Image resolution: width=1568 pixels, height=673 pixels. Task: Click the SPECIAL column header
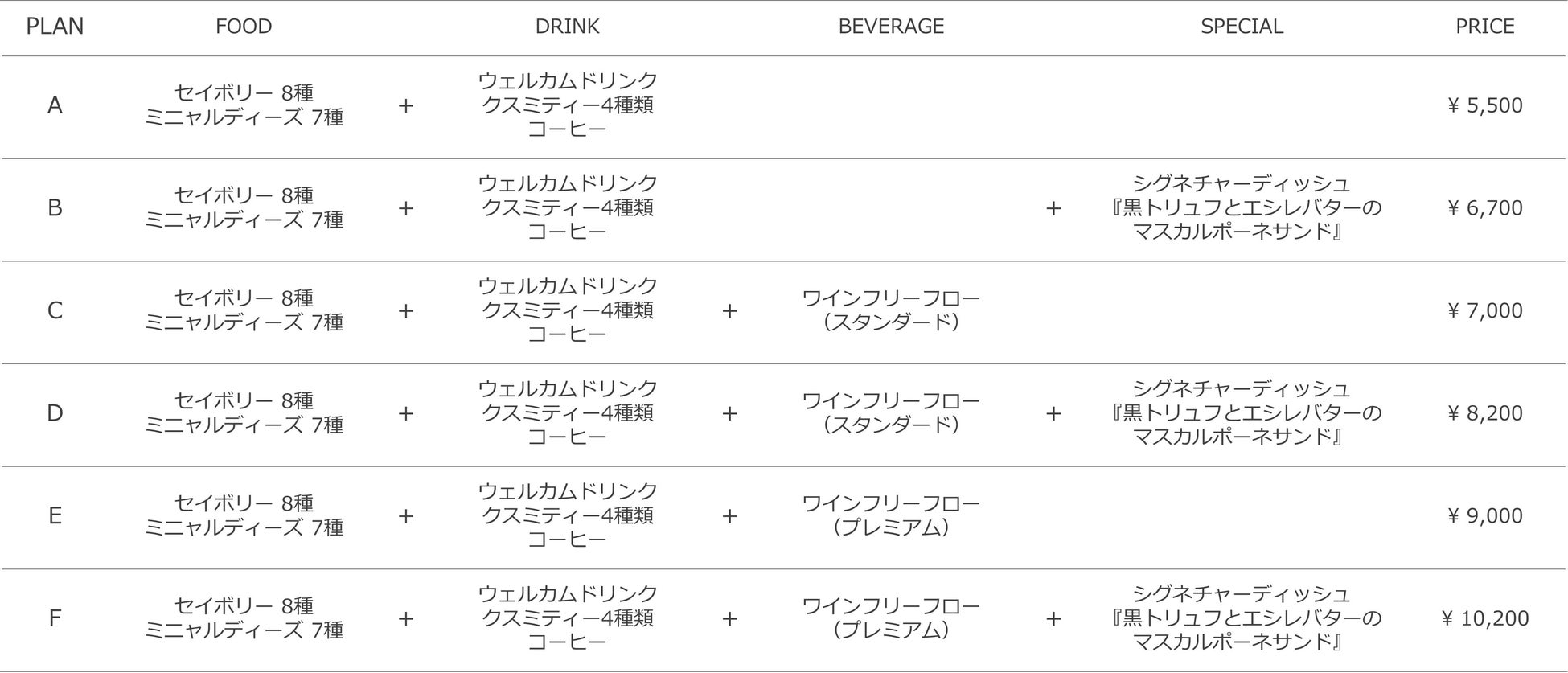[x=1242, y=27]
